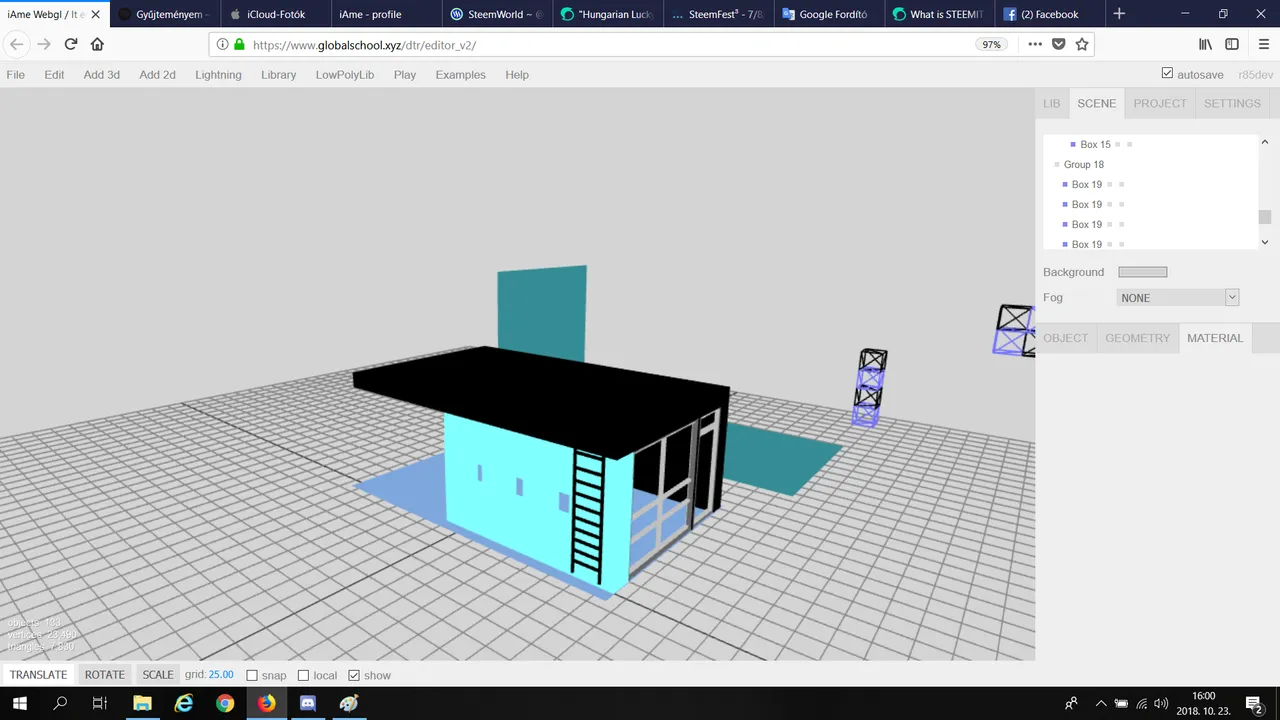Activate the SCALE transform mode
The image size is (1280, 720).
[157, 675]
